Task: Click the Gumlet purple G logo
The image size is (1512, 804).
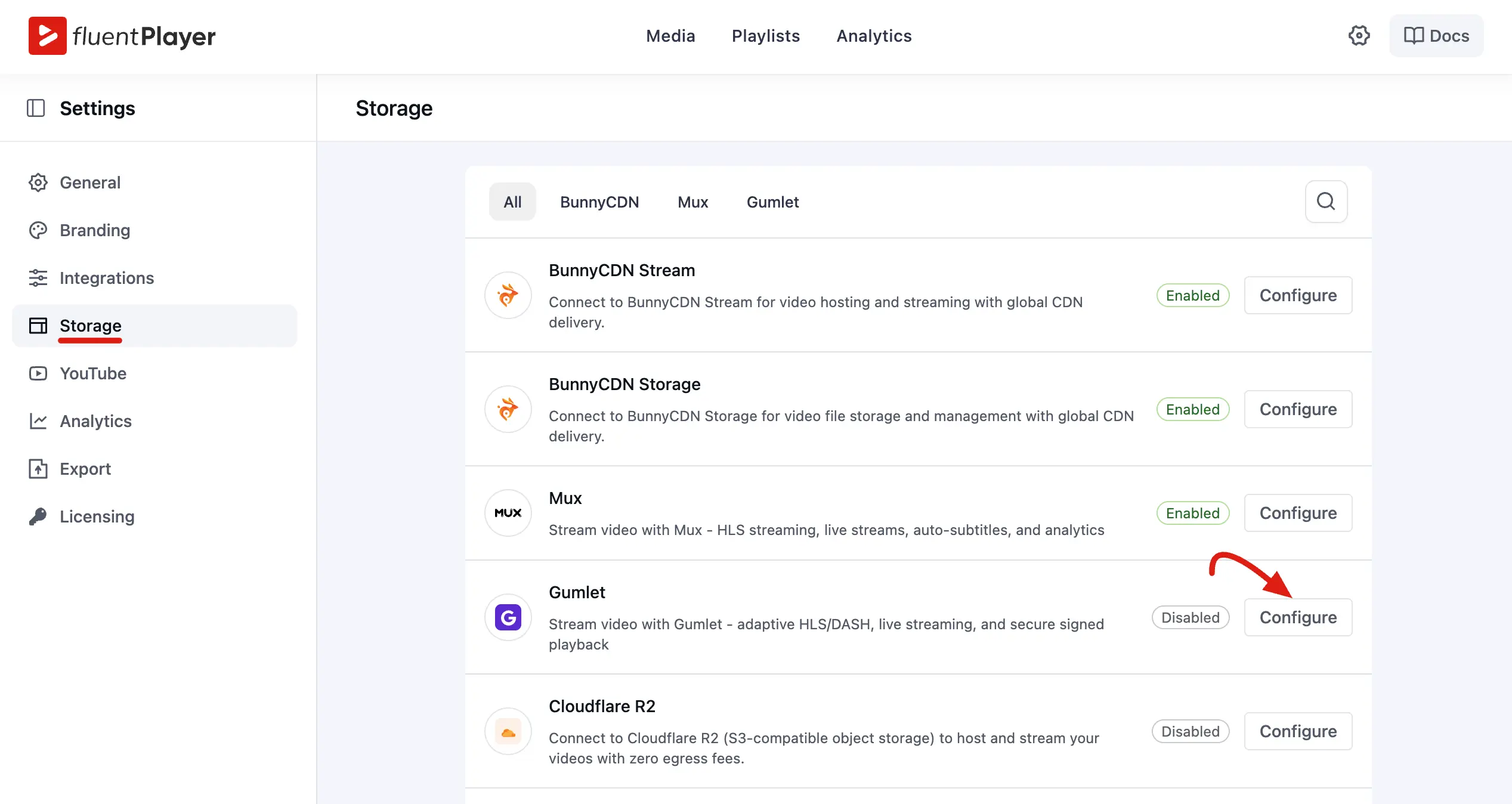Action: [508, 617]
